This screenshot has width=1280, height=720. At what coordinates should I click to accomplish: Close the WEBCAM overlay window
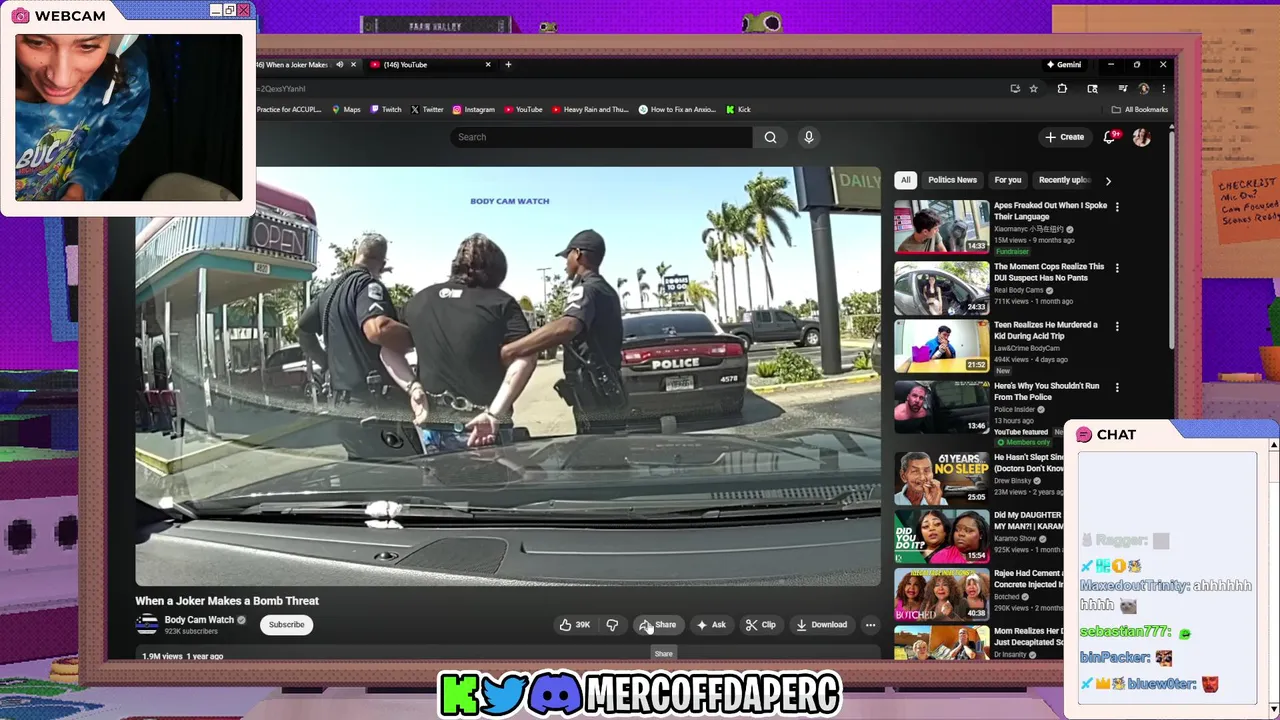click(243, 10)
